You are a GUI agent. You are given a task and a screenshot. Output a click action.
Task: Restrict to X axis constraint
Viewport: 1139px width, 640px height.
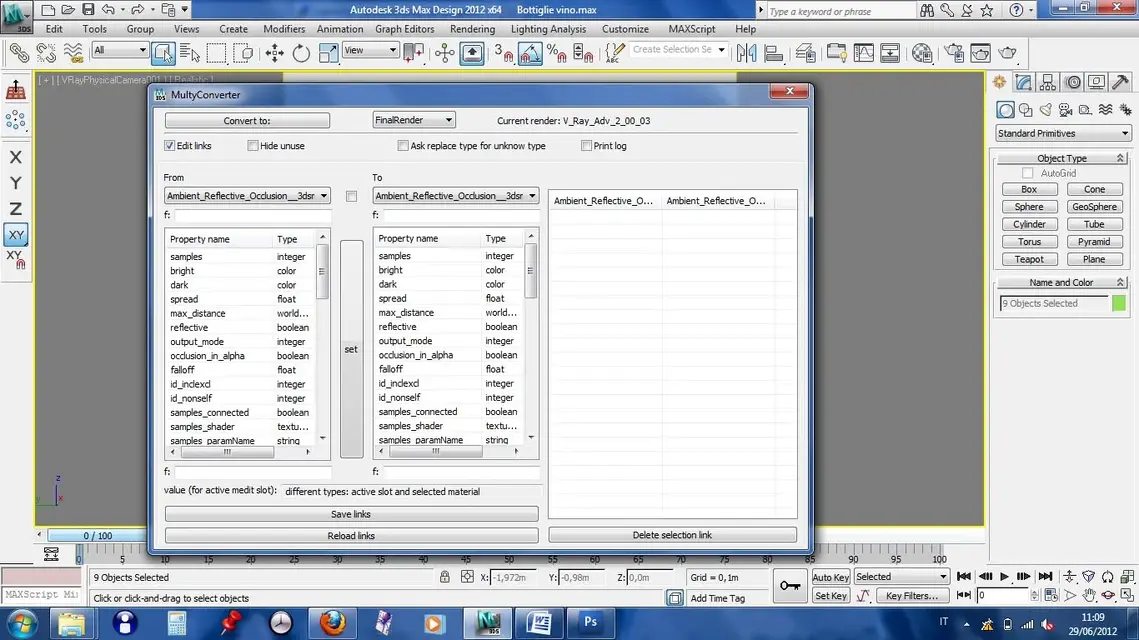(x=15, y=157)
